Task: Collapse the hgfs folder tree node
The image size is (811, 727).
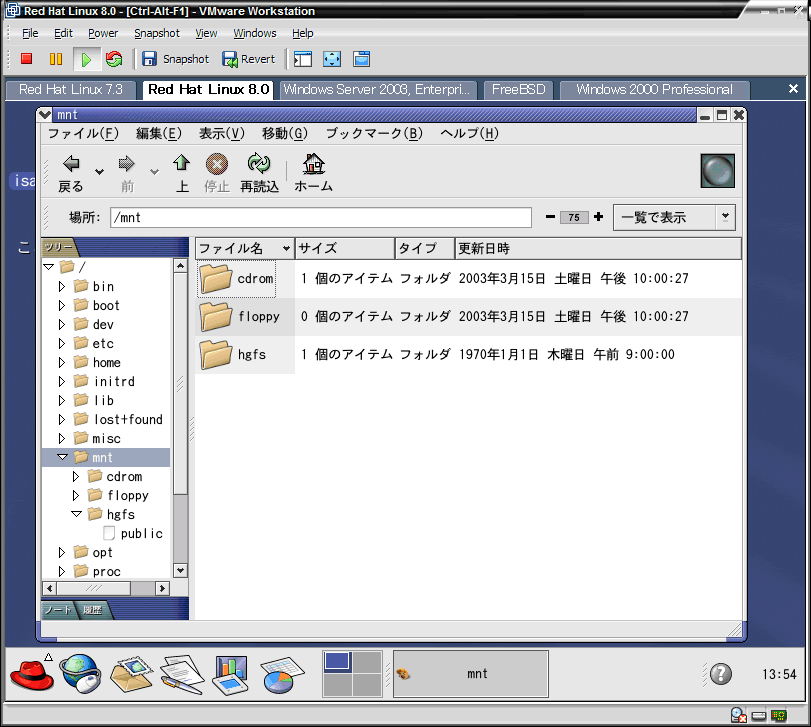Action: (x=77, y=514)
